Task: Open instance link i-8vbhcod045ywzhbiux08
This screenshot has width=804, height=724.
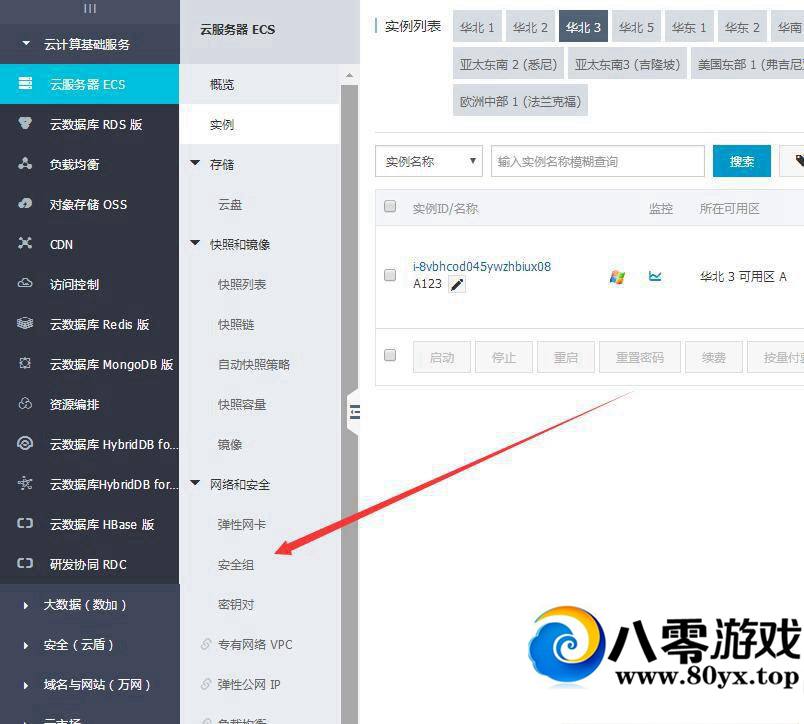Action: coord(481,266)
